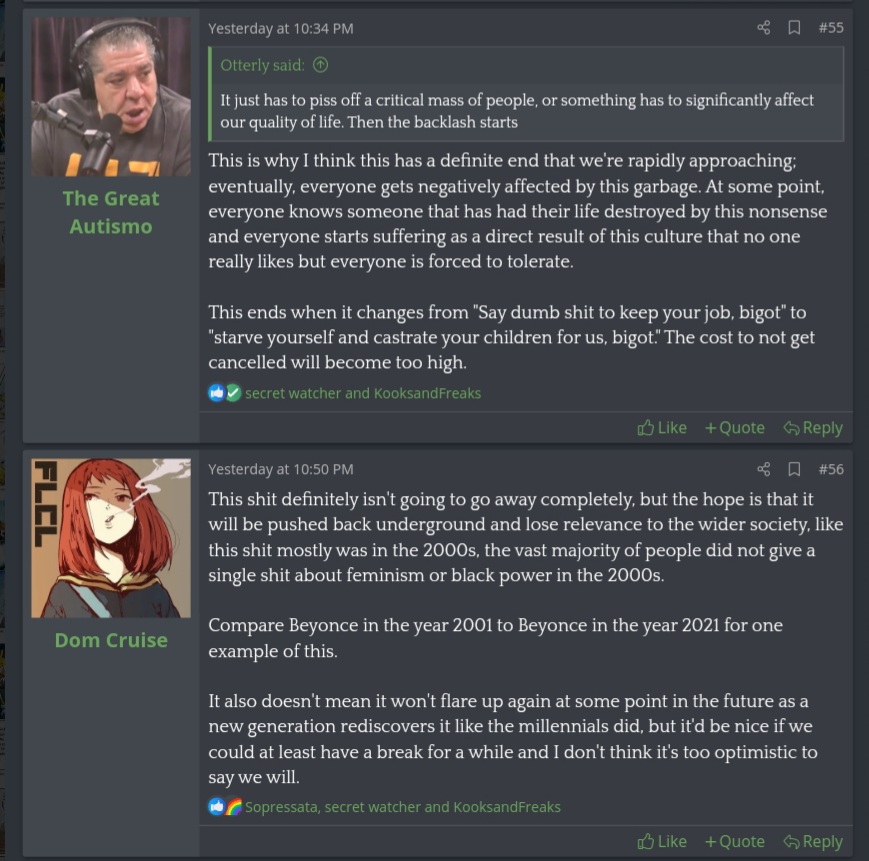This screenshot has width=869, height=861.
Task: Click share icon on post #55
Action: coord(764,28)
